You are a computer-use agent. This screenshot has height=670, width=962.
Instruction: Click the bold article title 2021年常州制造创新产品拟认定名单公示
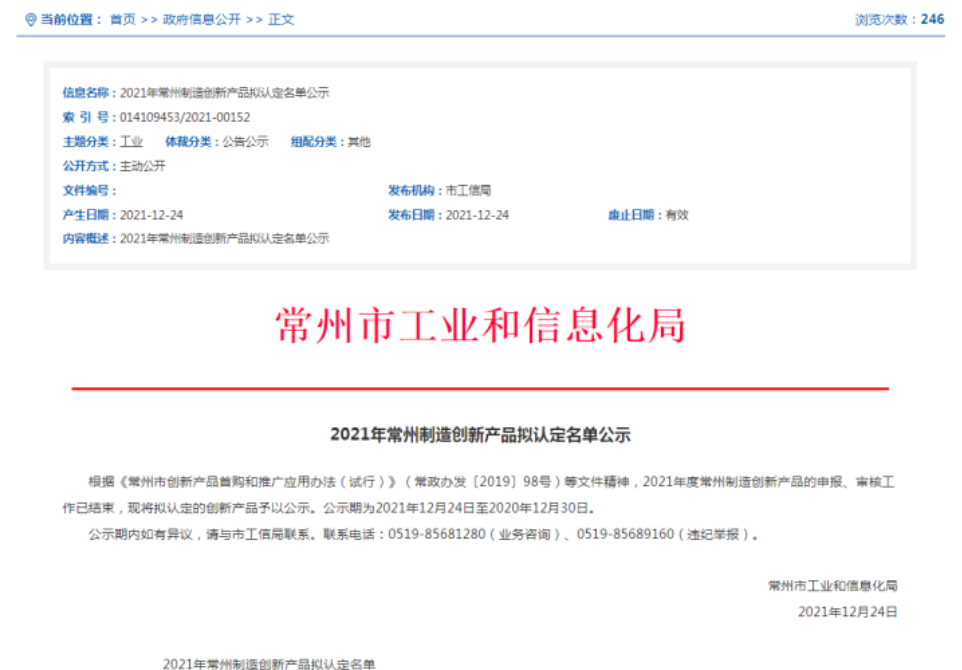[480, 435]
